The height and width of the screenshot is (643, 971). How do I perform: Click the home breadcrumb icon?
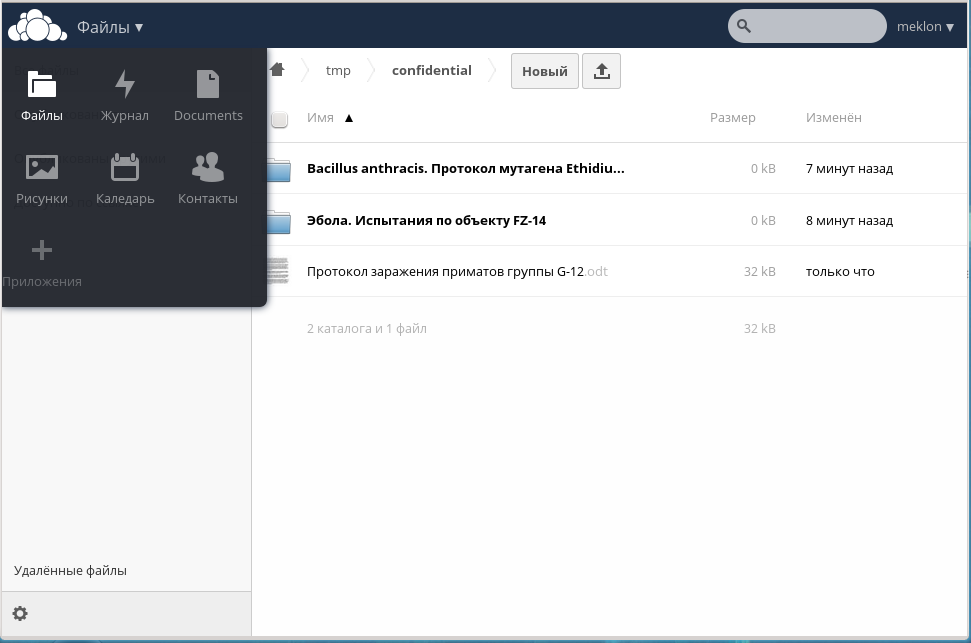pyautogui.click(x=277, y=70)
